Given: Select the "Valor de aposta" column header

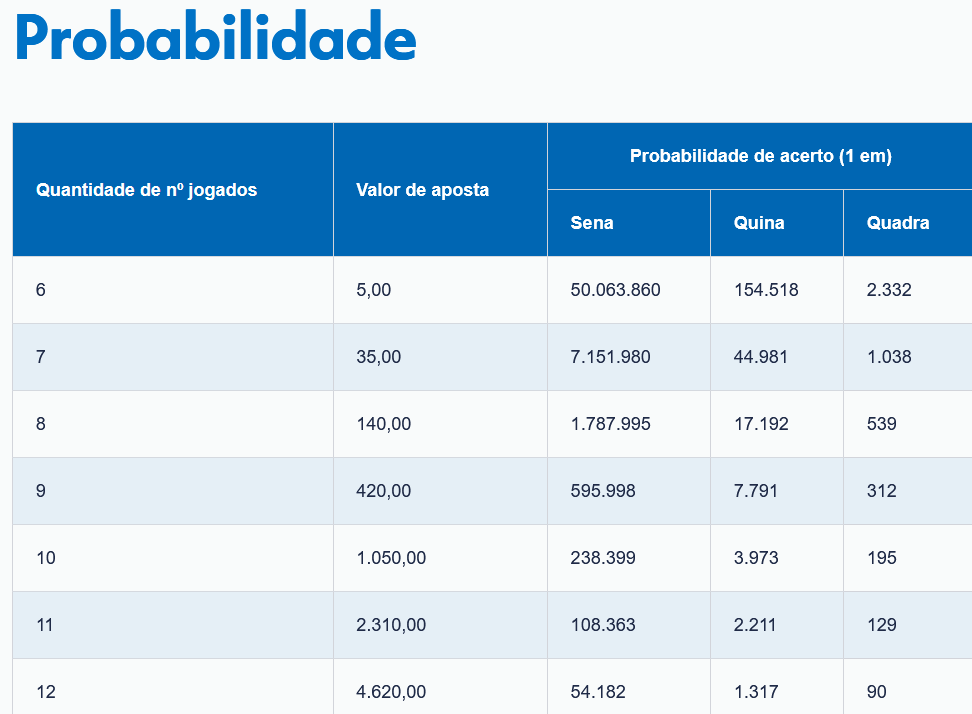Looking at the screenshot, I should click(x=422, y=190).
